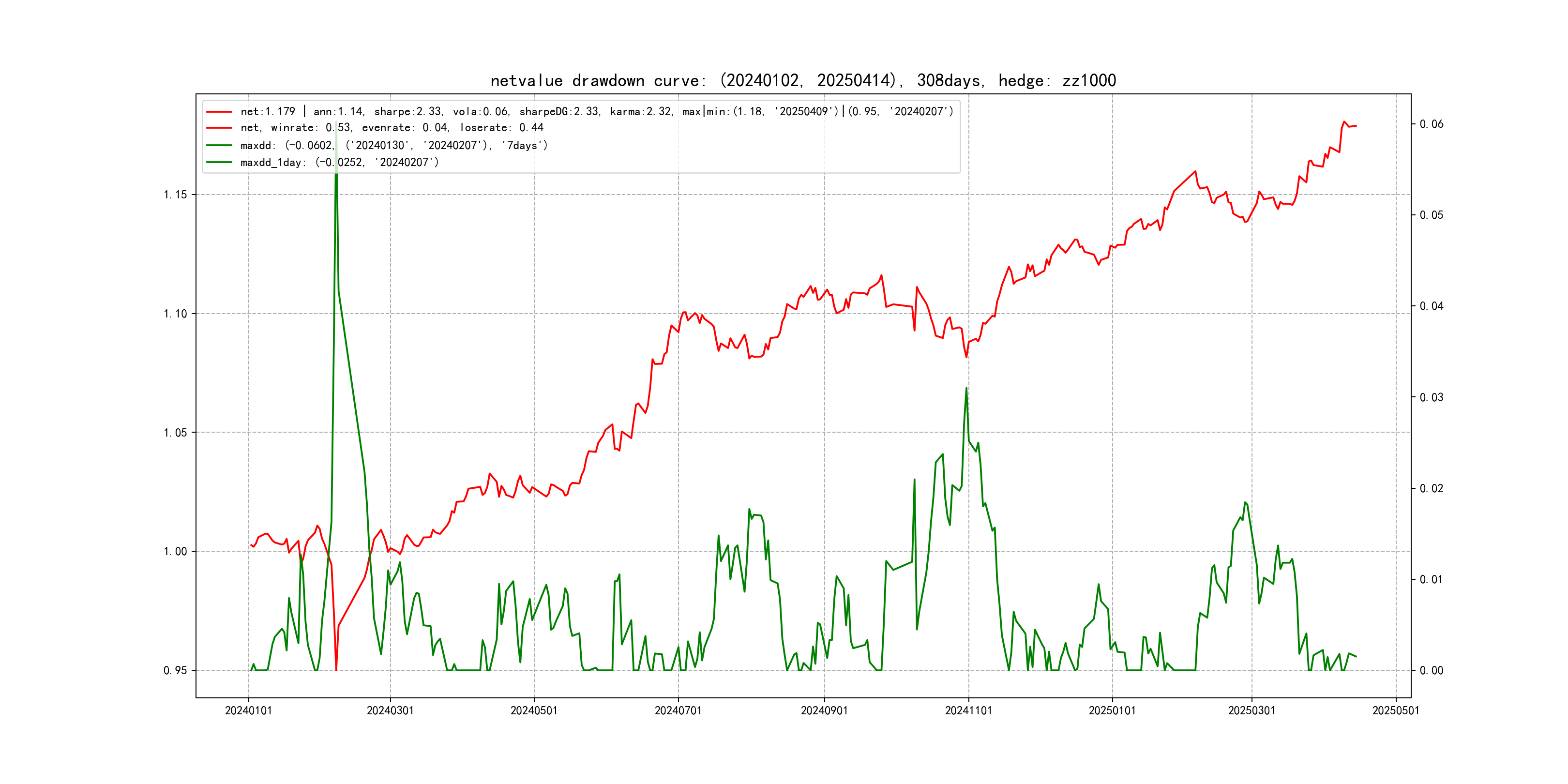Click the green line sample beside maxdd_1day legend

219,163
